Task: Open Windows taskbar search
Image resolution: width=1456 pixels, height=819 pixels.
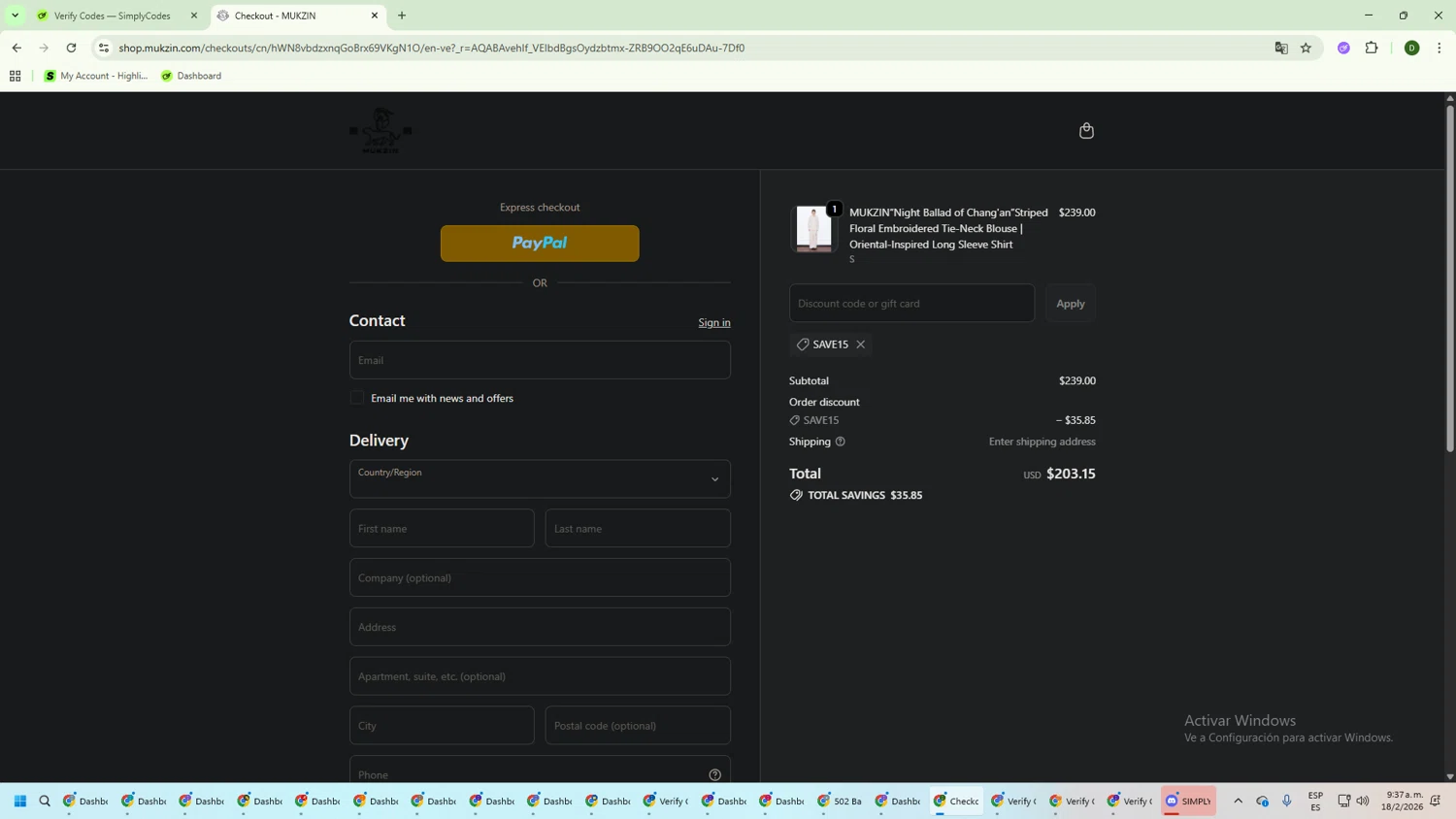Action: (45, 802)
